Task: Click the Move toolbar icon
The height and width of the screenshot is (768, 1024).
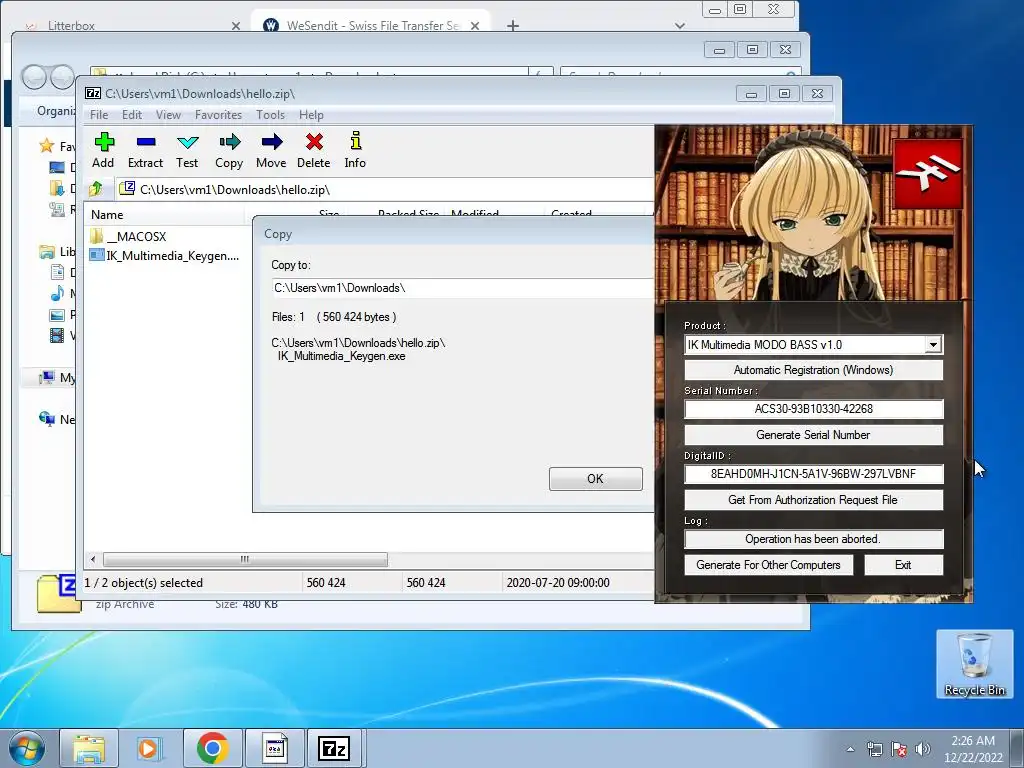Action: (x=271, y=150)
